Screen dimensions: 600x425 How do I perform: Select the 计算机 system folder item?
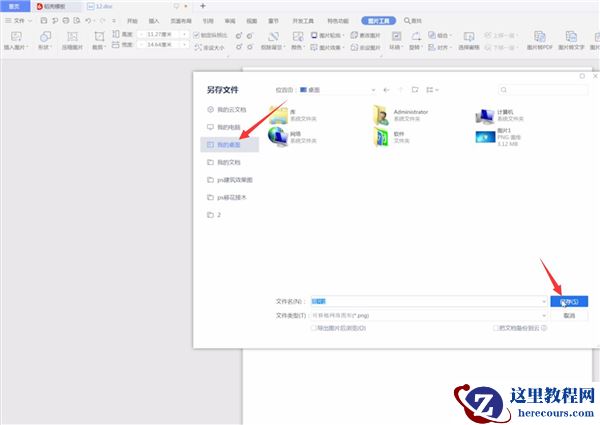[499, 115]
